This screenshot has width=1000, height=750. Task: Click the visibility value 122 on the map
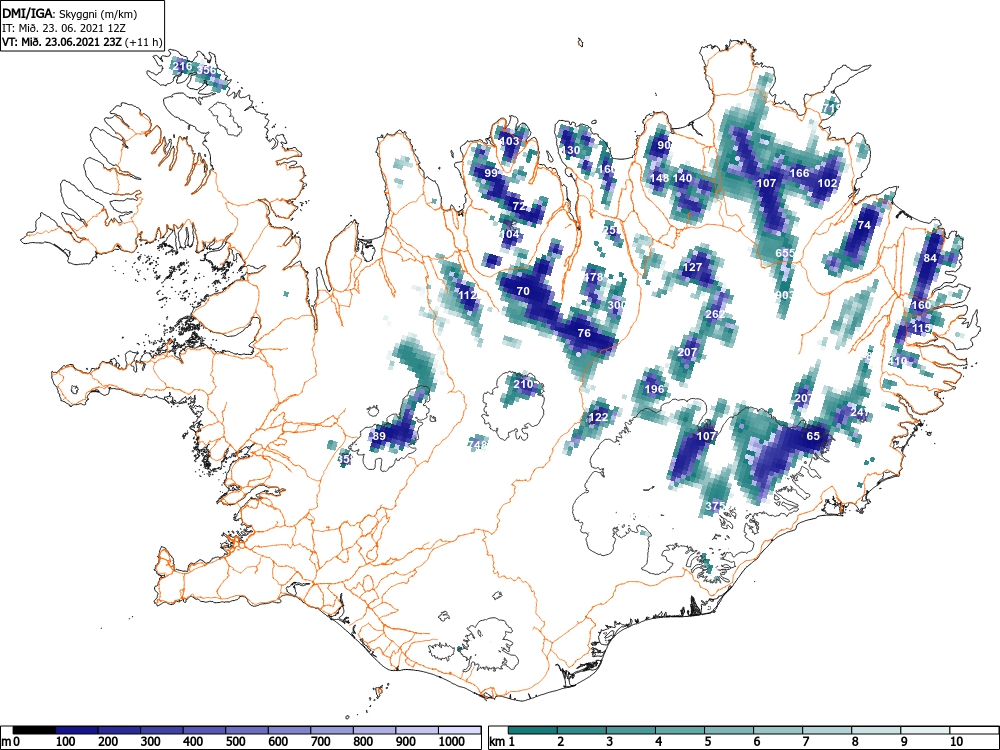point(598,417)
